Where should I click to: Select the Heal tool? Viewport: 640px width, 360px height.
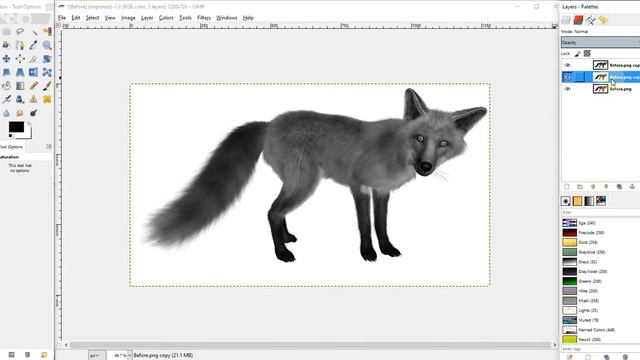click(47, 99)
